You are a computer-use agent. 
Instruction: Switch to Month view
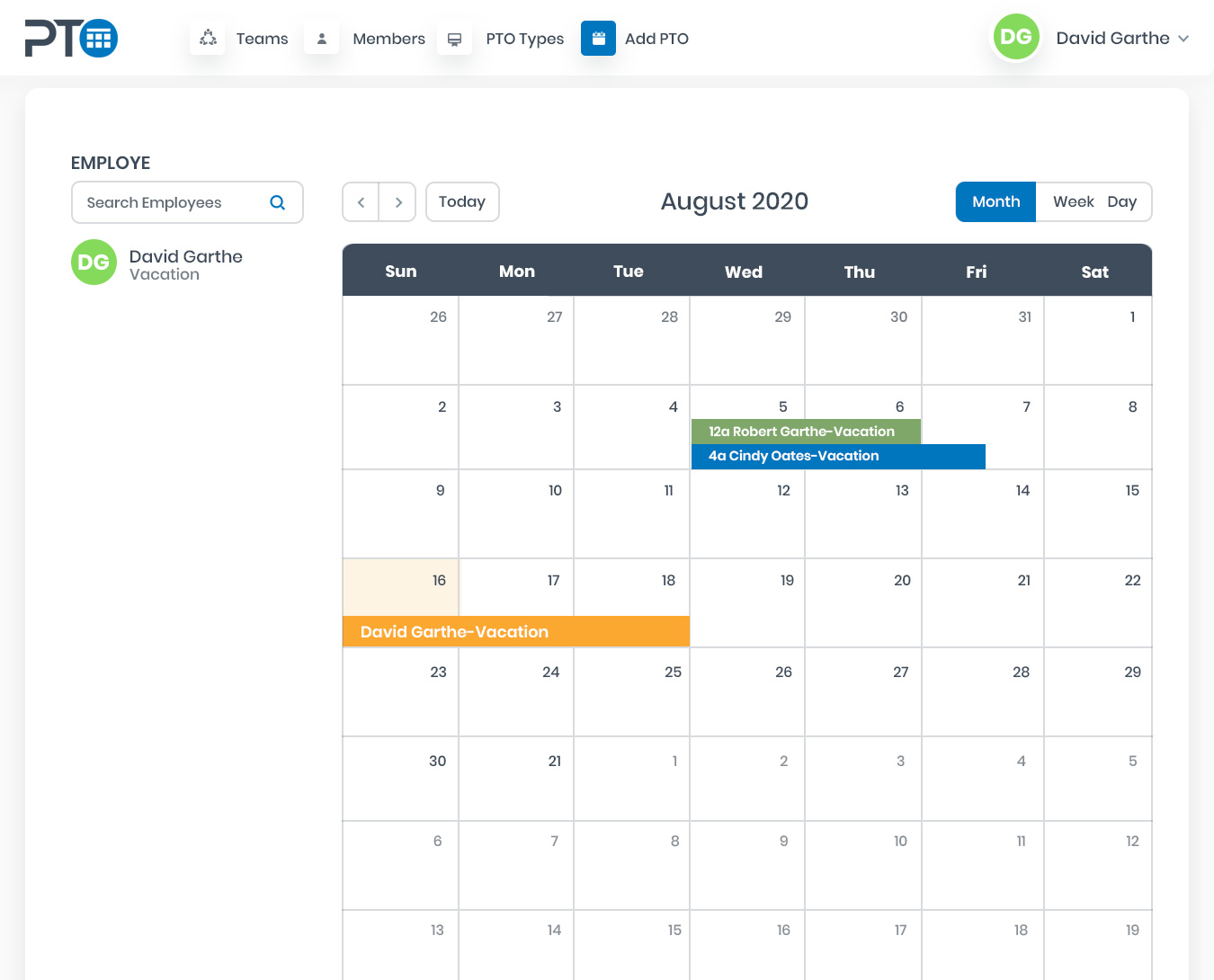click(x=996, y=202)
